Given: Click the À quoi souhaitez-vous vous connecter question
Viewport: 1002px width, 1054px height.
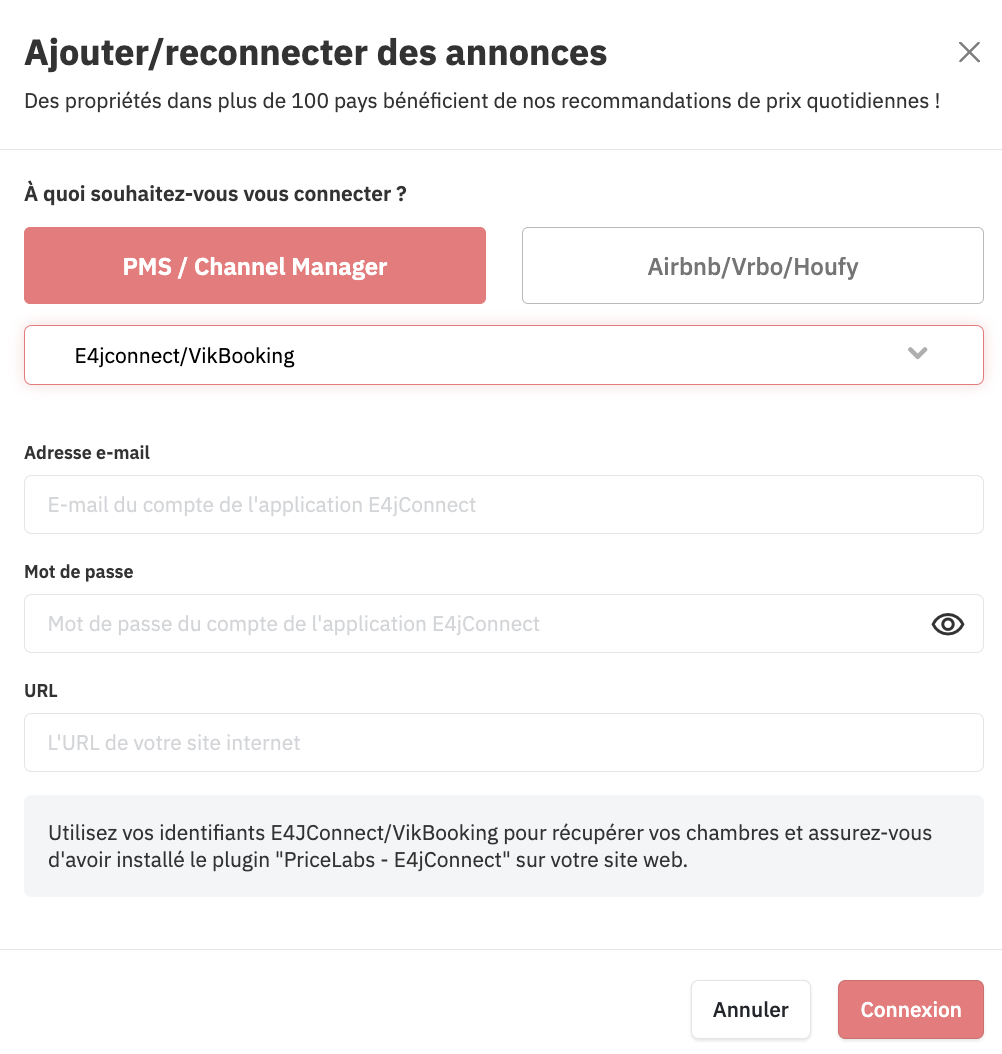Looking at the screenshot, I should (215, 194).
